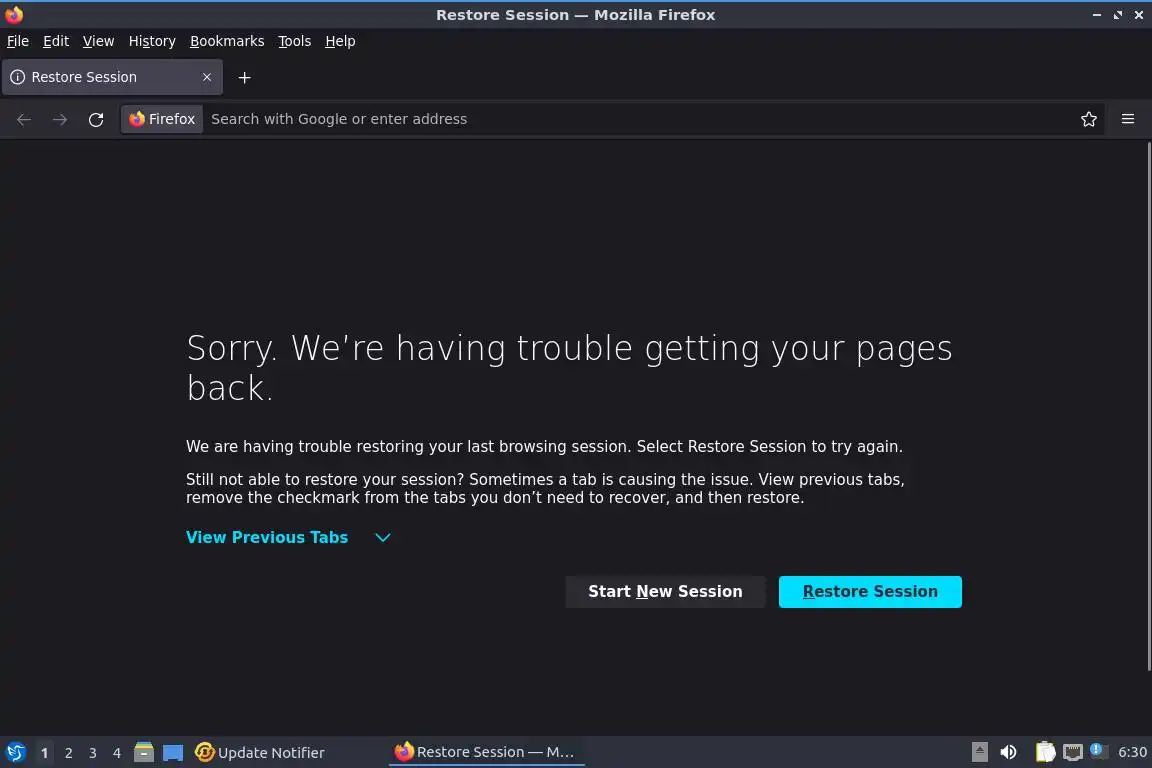Click the Restore Session button
The width and height of the screenshot is (1152, 768).
click(x=870, y=592)
